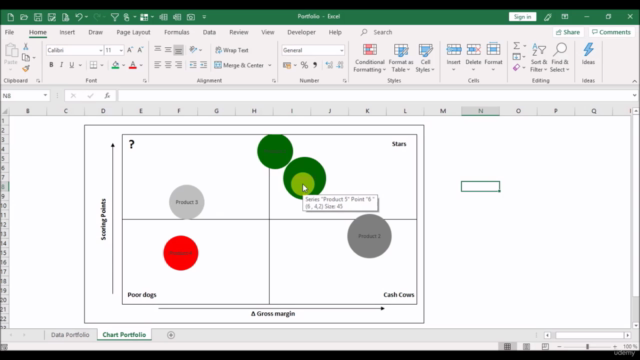
Task: Center text horizontally in the cell
Action: pyautogui.click(x=168, y=65)
